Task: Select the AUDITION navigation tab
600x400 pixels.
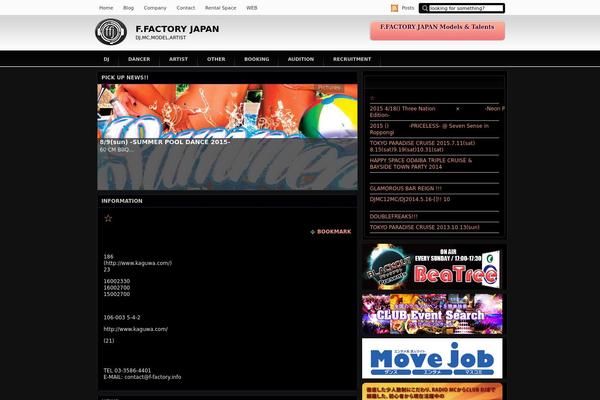Action: [301, 59]
